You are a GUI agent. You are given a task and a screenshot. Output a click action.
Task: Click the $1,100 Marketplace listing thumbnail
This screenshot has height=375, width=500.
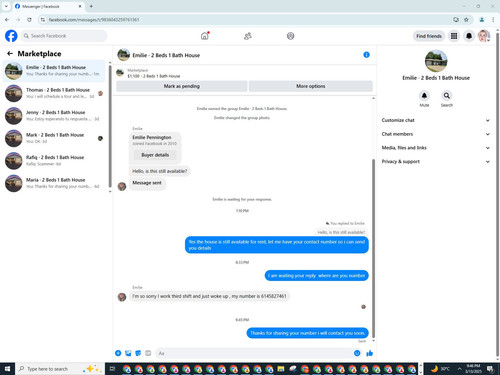click(x=120, y=72)
